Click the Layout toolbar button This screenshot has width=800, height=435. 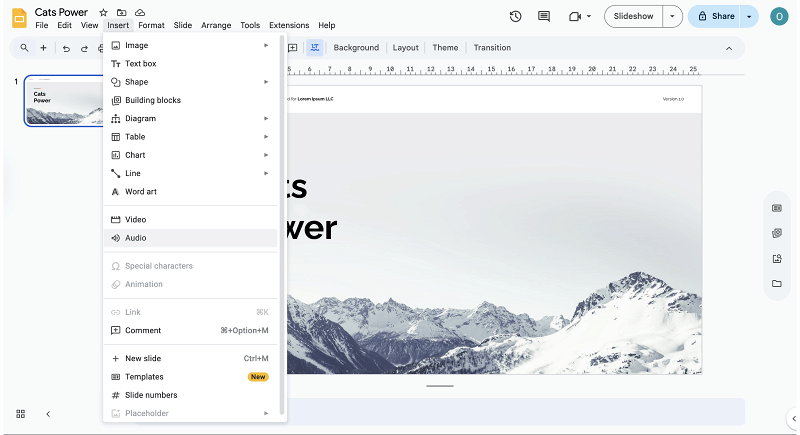(x=406, y=48)
